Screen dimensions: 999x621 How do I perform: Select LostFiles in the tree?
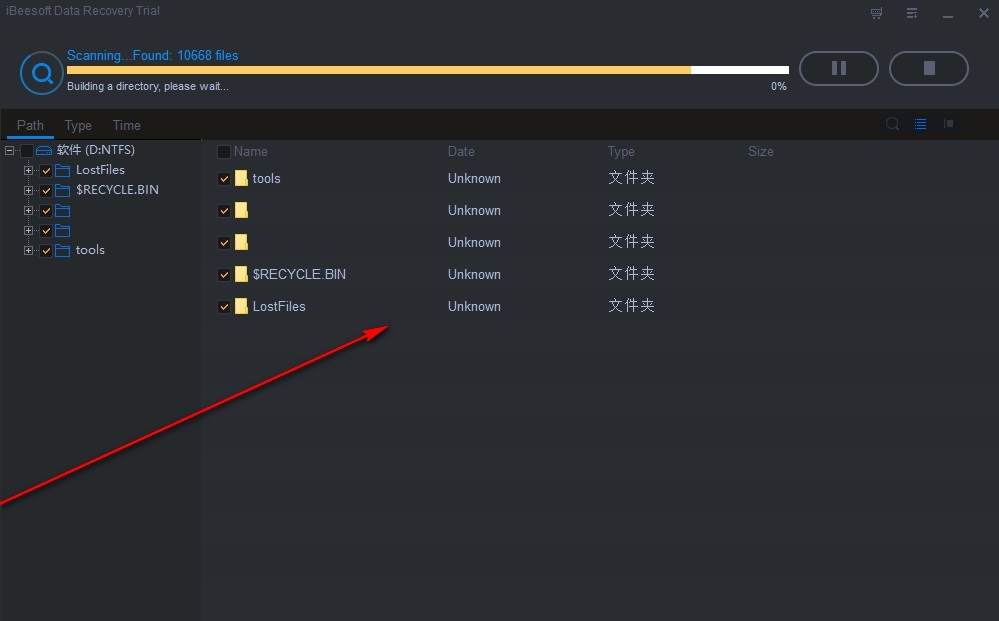click(x=100, y=170)
